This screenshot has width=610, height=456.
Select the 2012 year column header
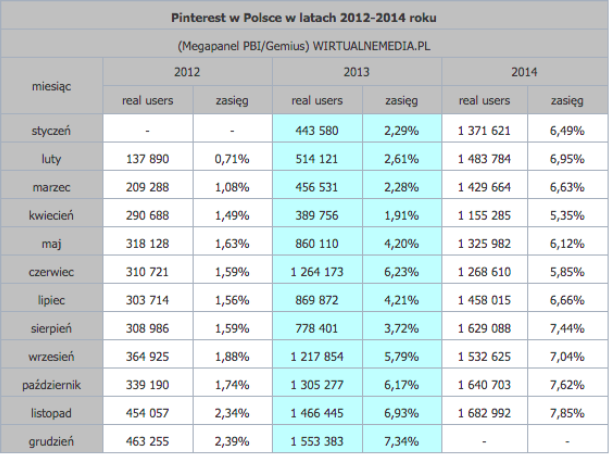[187, 72]
